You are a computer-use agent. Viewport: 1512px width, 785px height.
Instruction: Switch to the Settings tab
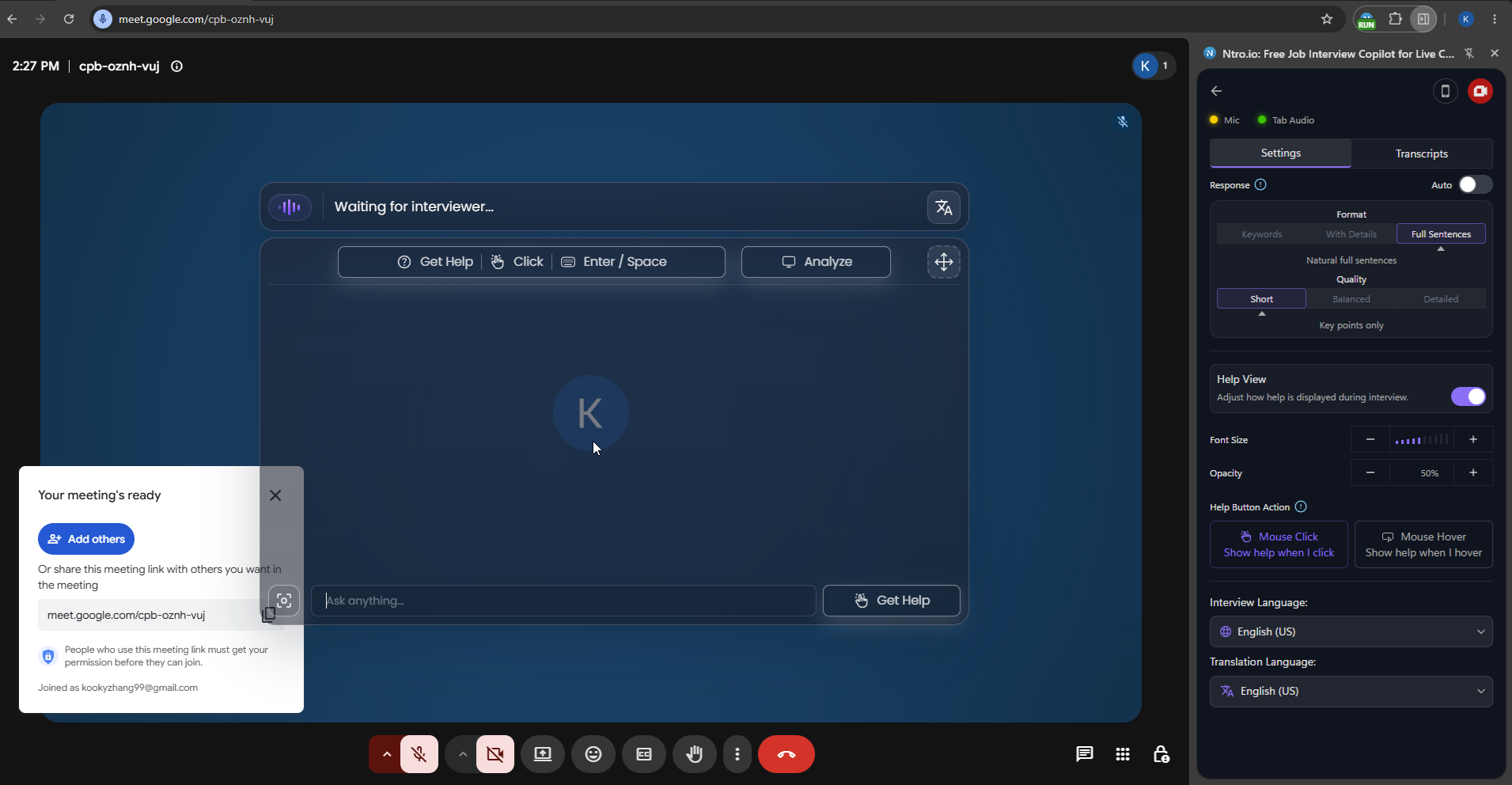click(x=1280, y=154)
